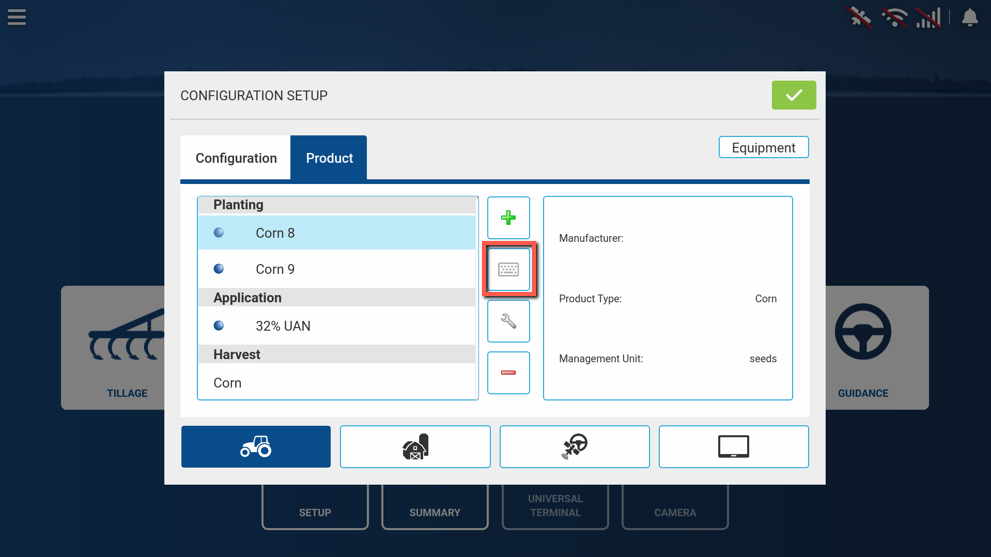The height and width of the screenshot is (557, 991).
Task: Click the Planting group header
Action: 337,205
